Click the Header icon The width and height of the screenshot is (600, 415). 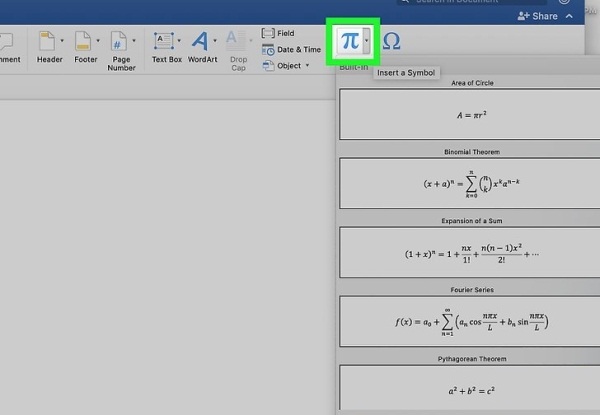[x=48, y=42]
